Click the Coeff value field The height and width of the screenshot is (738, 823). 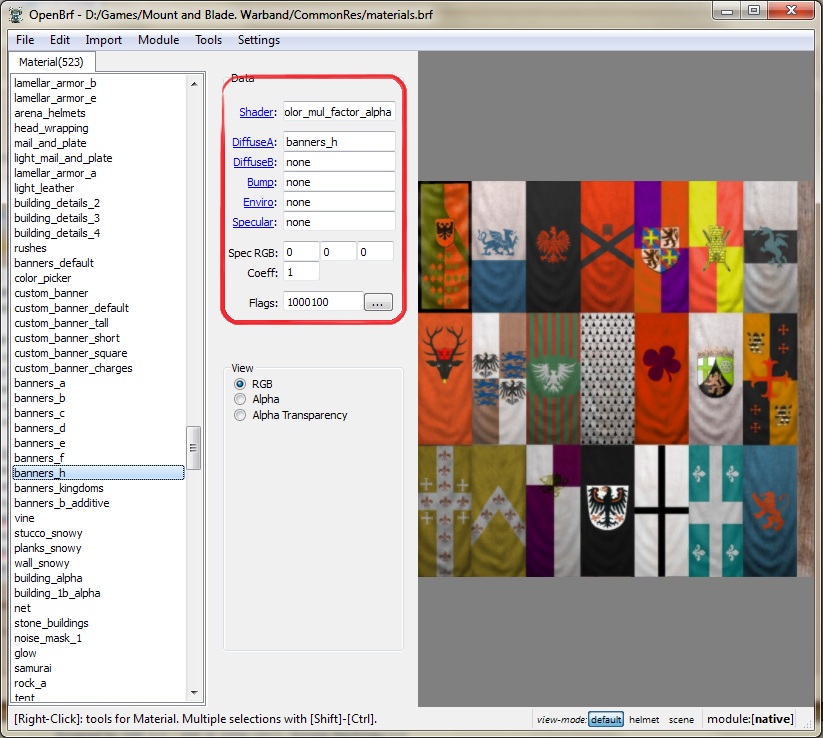click(x=301, y=272)
